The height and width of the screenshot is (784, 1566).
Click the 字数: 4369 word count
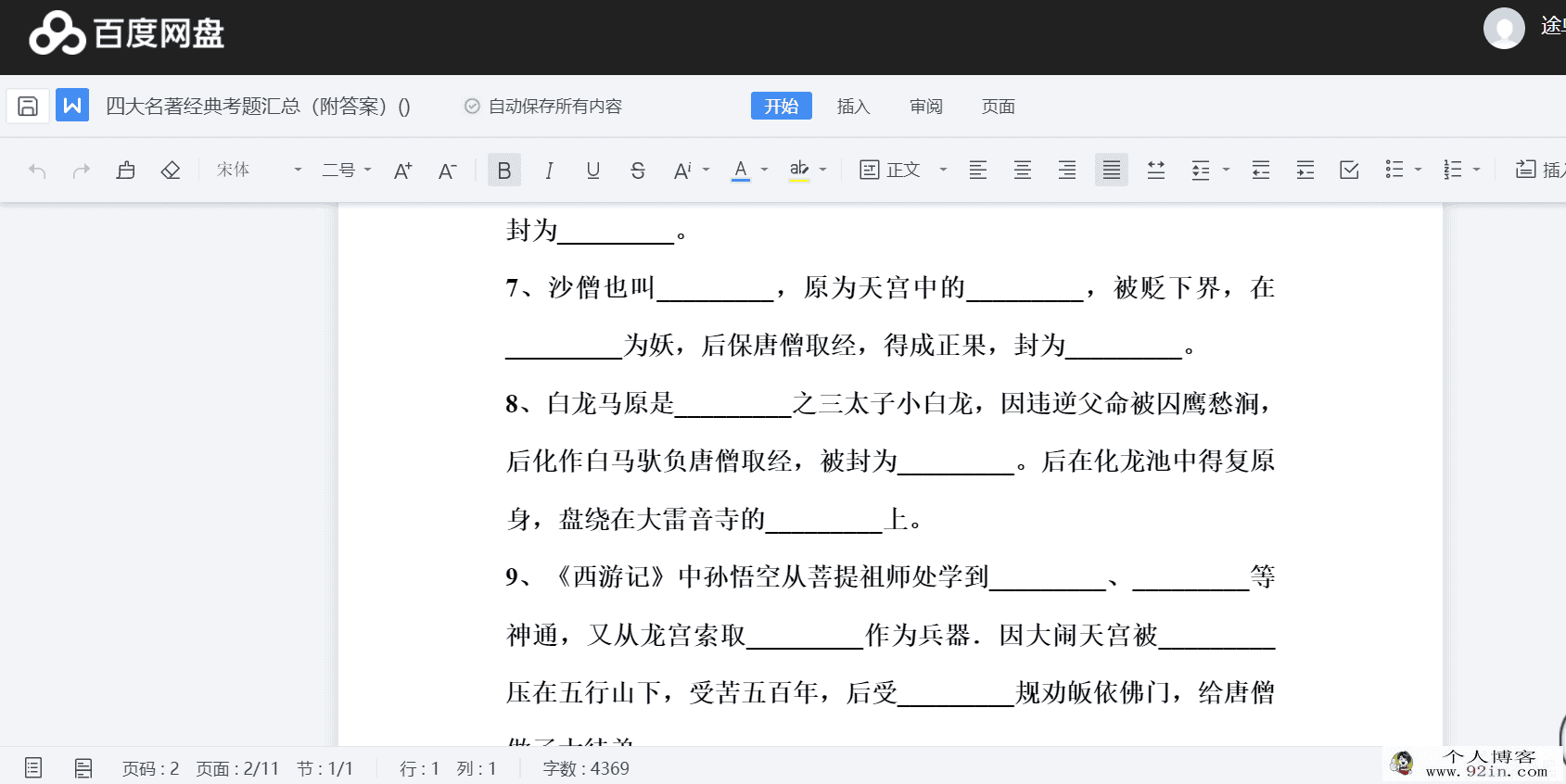(586, 769)
